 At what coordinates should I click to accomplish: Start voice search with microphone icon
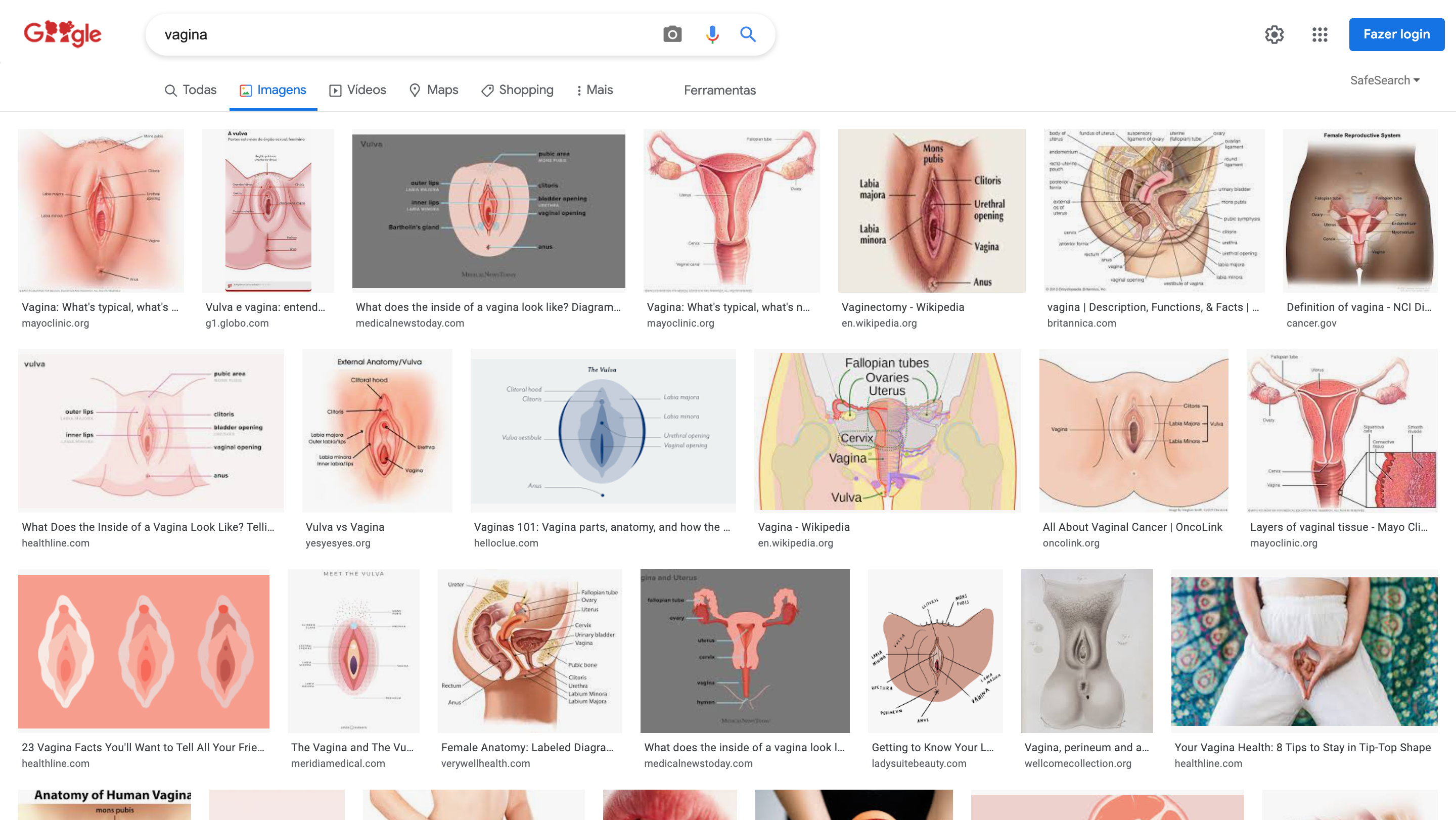point(712,34)
